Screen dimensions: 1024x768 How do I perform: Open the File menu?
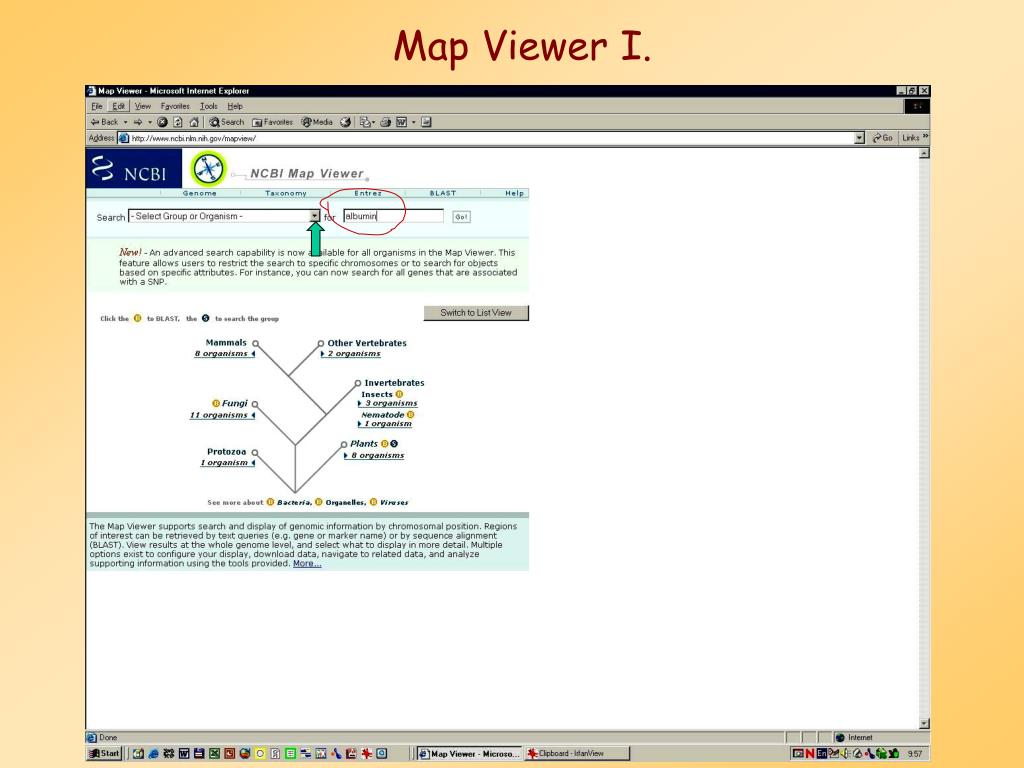[x=97, y=106]
